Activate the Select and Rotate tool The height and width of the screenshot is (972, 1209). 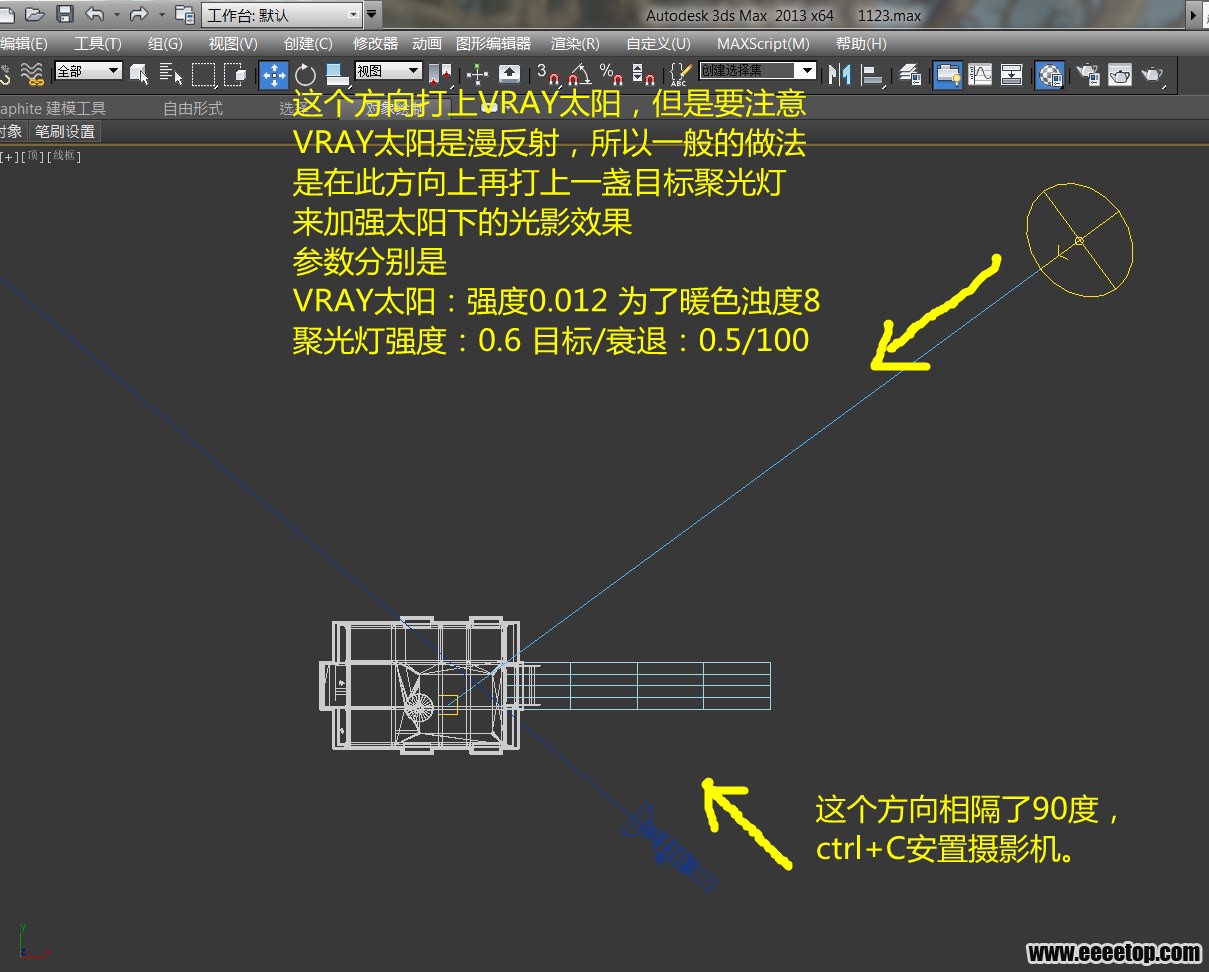(305, 74)
